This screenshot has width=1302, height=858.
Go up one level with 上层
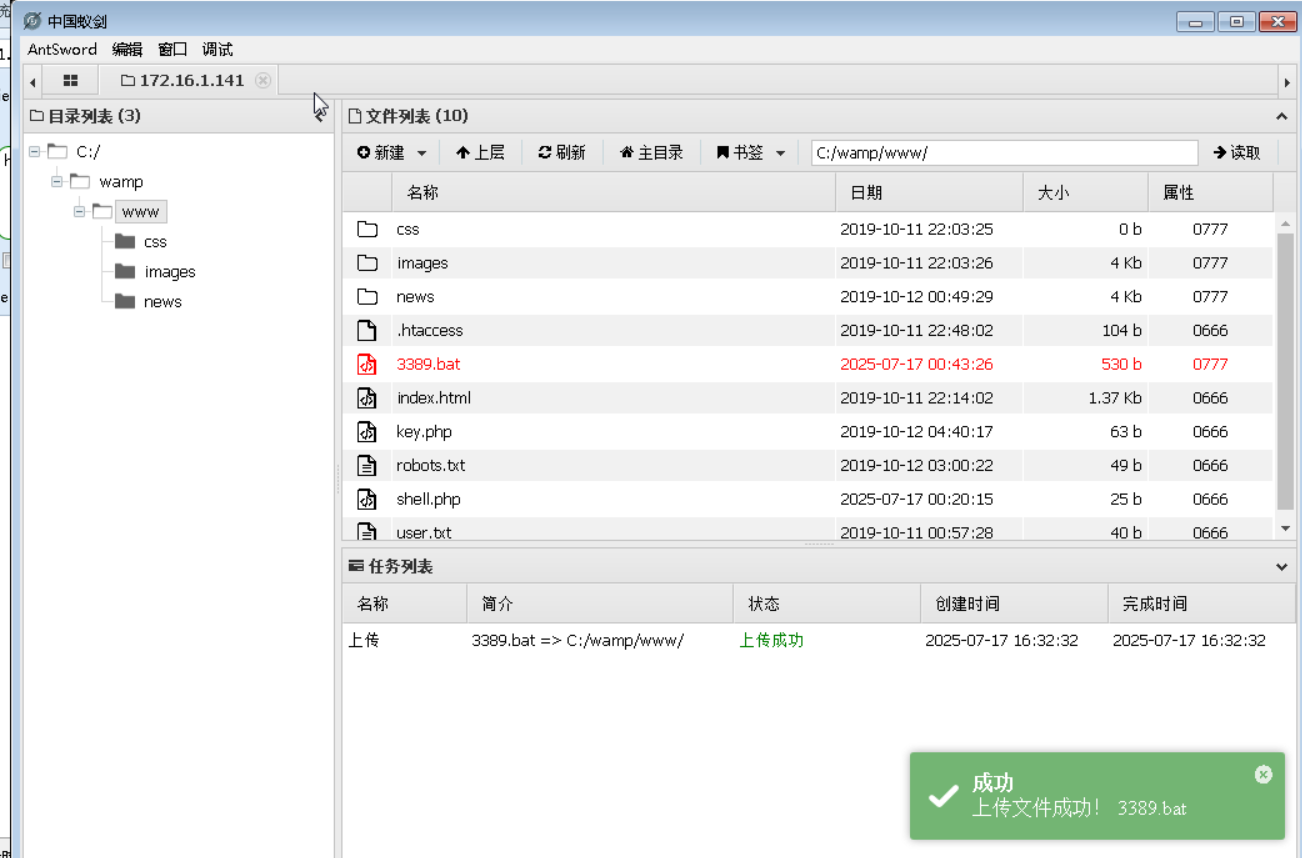(x=480, y=152)
